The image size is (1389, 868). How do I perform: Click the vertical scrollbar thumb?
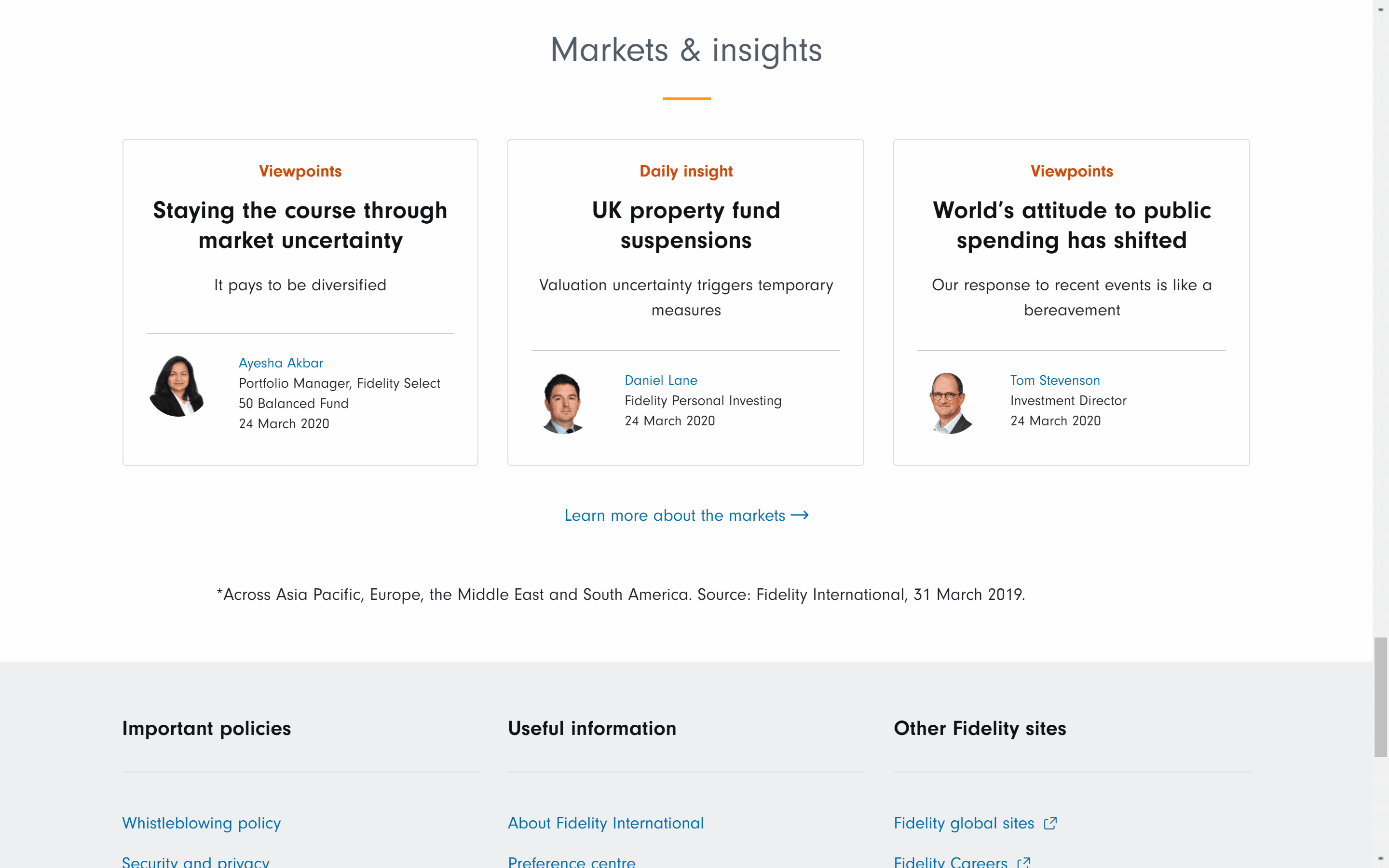pyautogui.click(x=1380, y=697)
